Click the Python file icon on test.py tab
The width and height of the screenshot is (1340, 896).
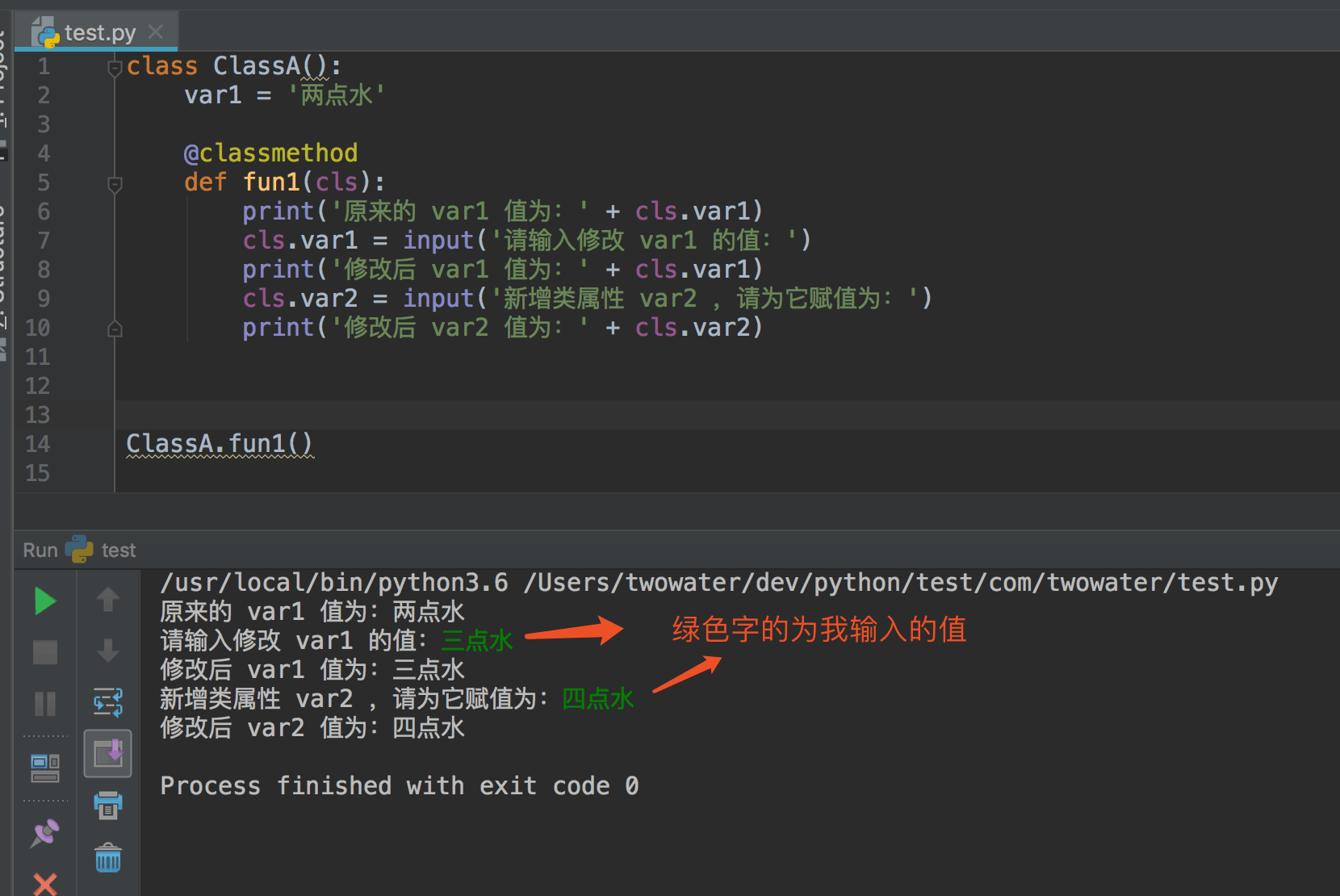tap(45, 32)
